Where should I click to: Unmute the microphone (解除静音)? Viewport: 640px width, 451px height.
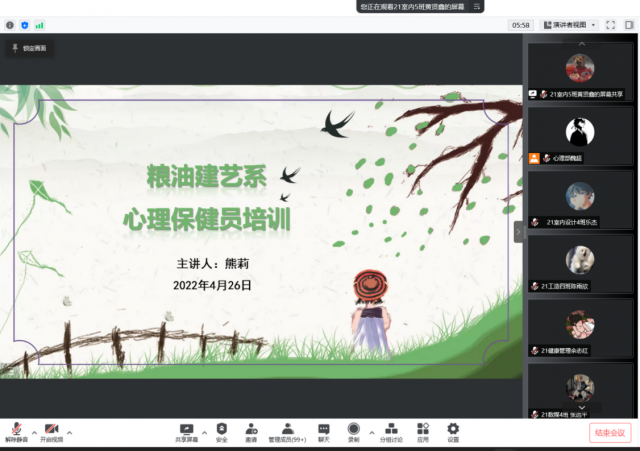[x=17, y=431]
